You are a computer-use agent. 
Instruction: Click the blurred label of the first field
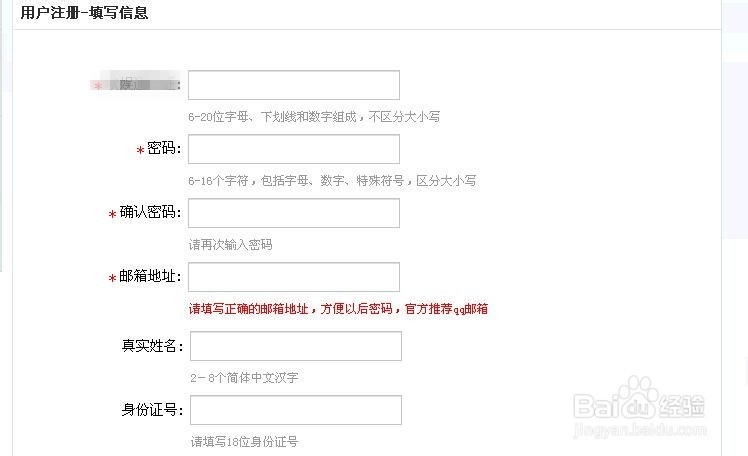pyautogui.click(x=136, y=84)
